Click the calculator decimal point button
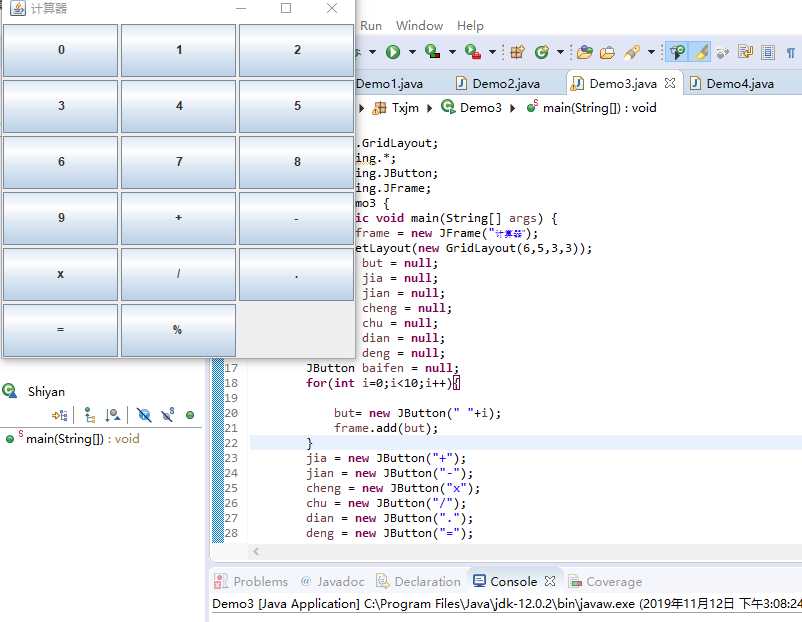 pos(297,274)
